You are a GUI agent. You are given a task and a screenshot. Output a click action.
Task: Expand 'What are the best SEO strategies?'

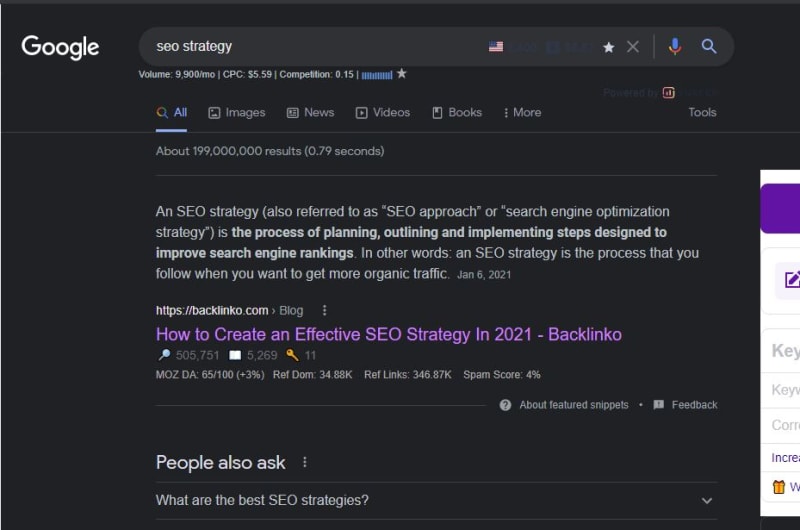[436, 500]
